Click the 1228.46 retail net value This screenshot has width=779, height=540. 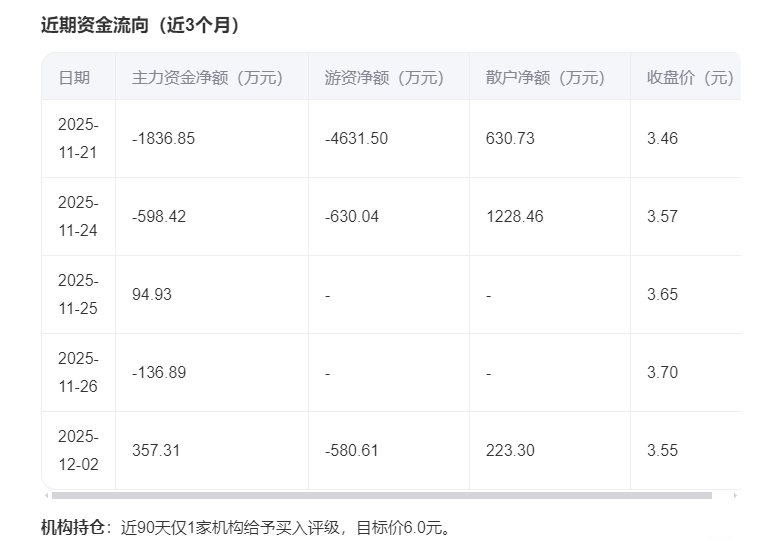[x=514, y=216]
